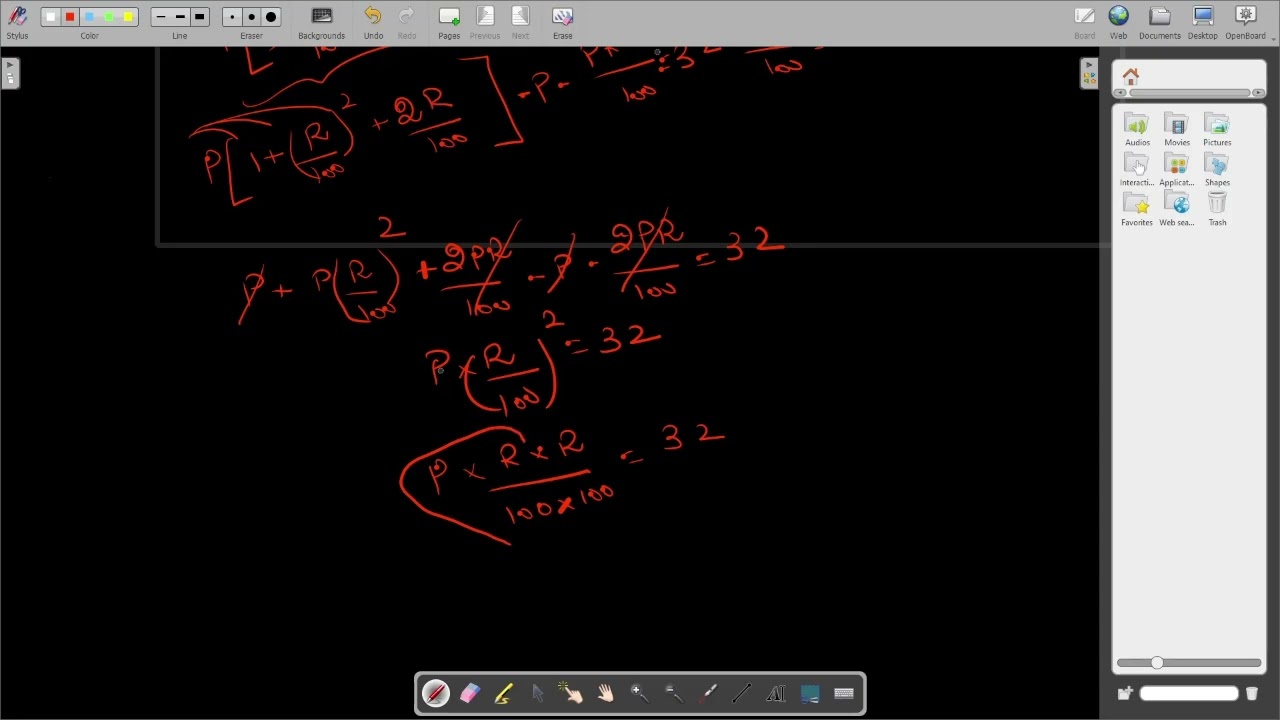The width and height of the screenshot is (1280, 720).
Task: Select the white pen color
Action: pos(51,17)
